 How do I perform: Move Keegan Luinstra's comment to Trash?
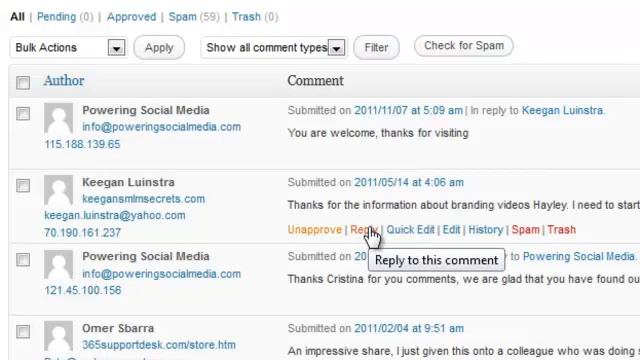[x=562, y=230]
